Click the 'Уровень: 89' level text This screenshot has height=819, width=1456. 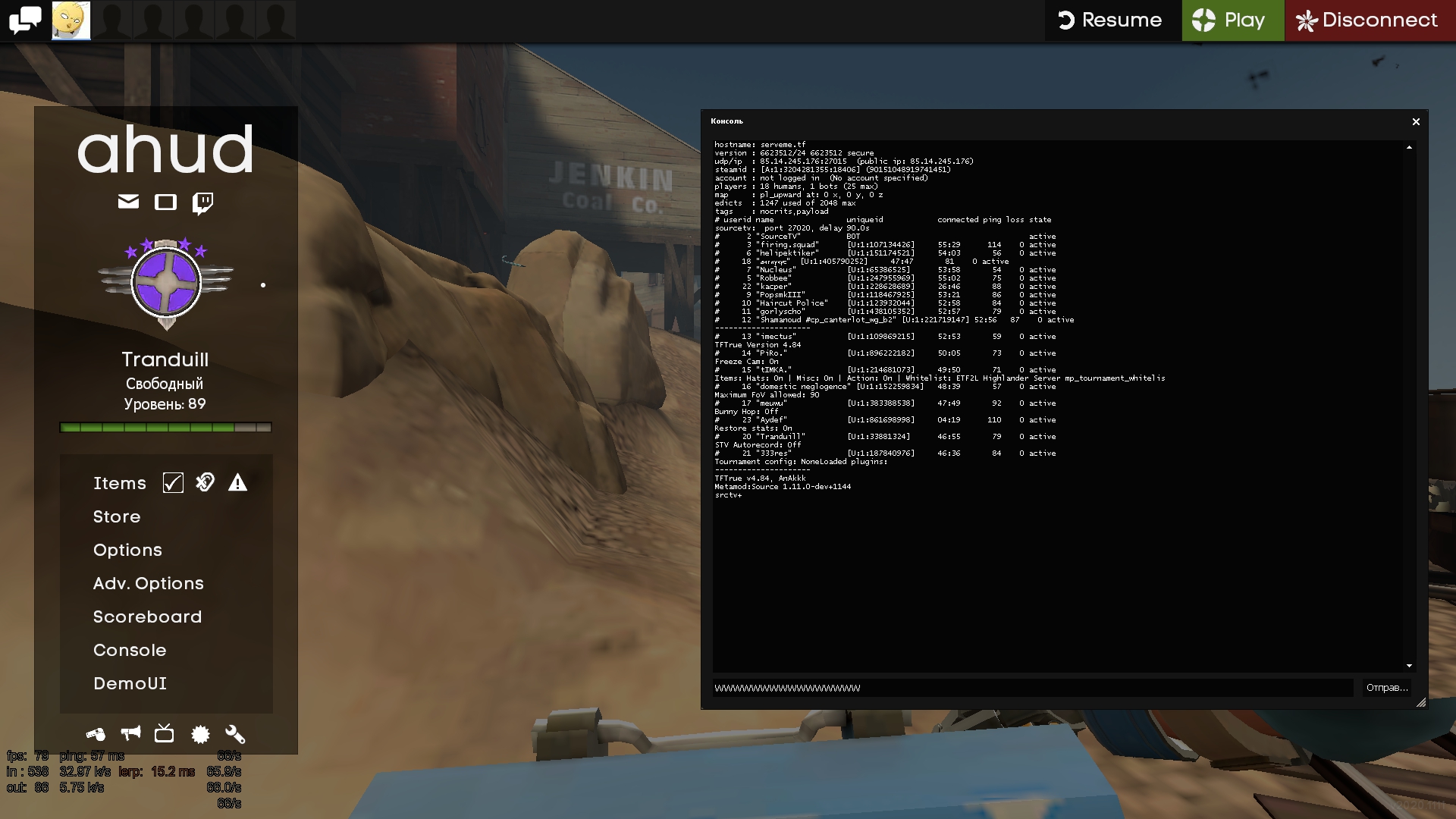click(165, 404)
